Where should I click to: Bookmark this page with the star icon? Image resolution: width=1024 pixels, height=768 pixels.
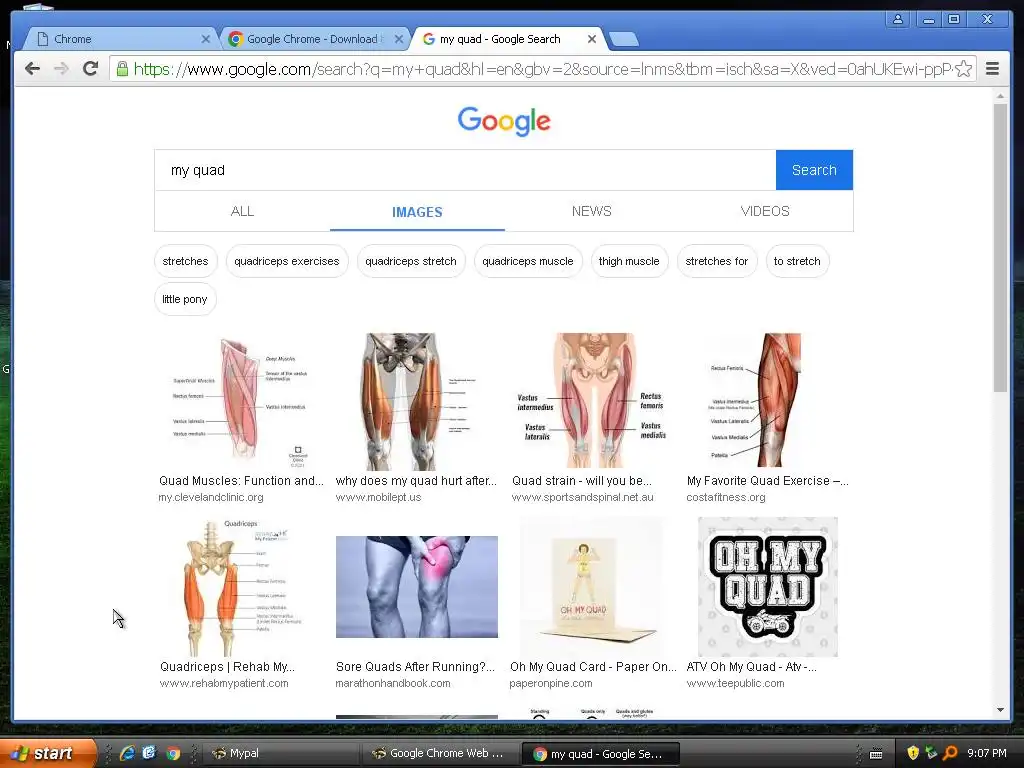[x=963, y=69]
